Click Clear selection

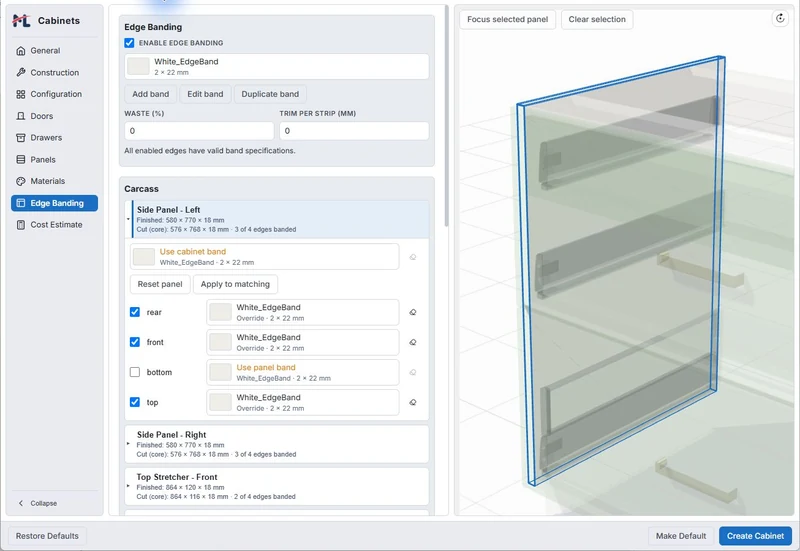click(x=597, y=19)
